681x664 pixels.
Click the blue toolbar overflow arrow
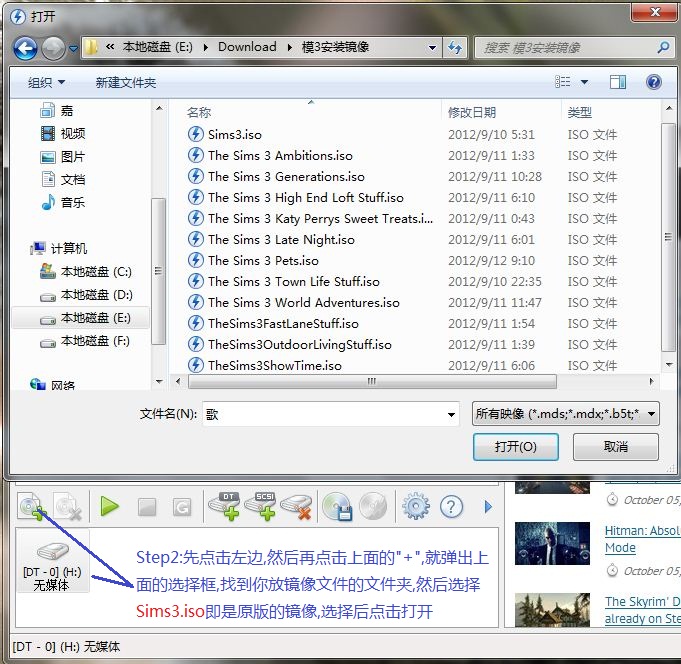click(488, 507)
